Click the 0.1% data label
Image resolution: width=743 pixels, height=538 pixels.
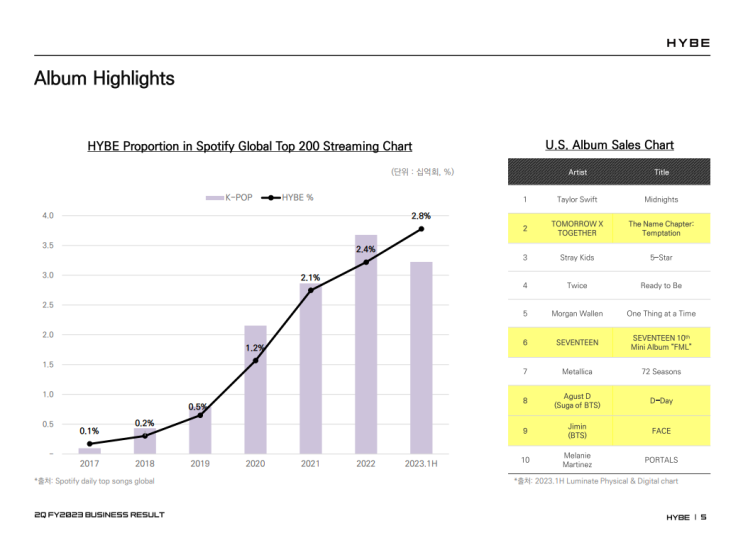pos(89,431)
